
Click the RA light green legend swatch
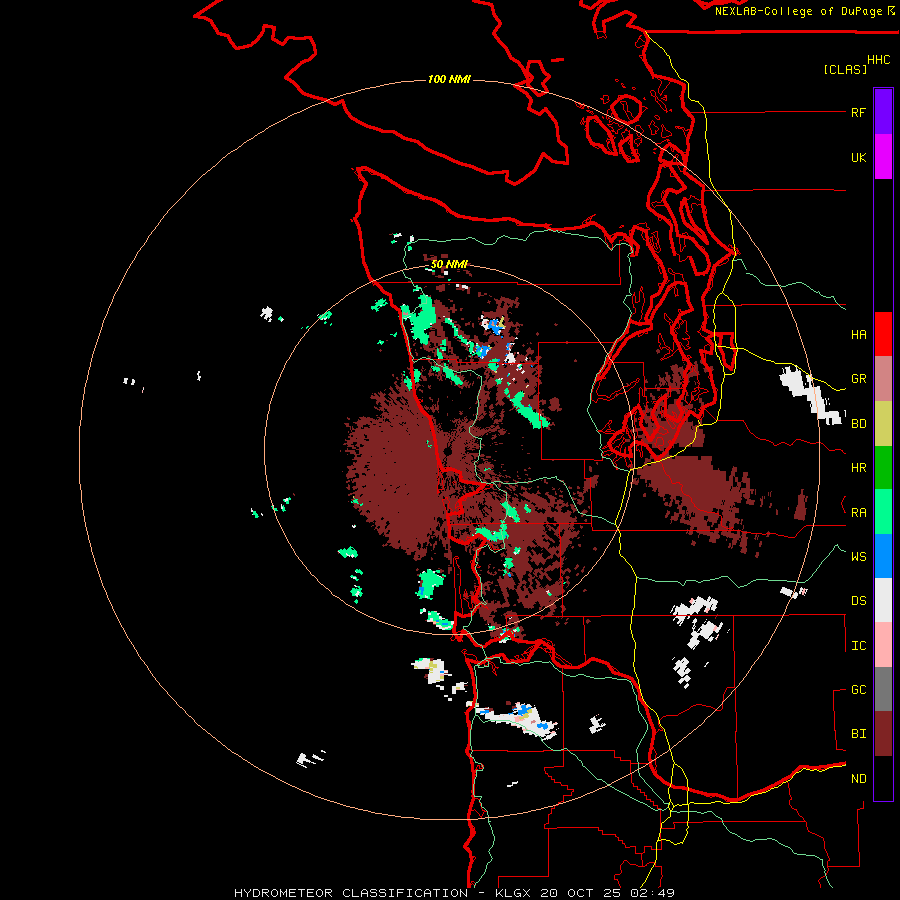(883, 512)
